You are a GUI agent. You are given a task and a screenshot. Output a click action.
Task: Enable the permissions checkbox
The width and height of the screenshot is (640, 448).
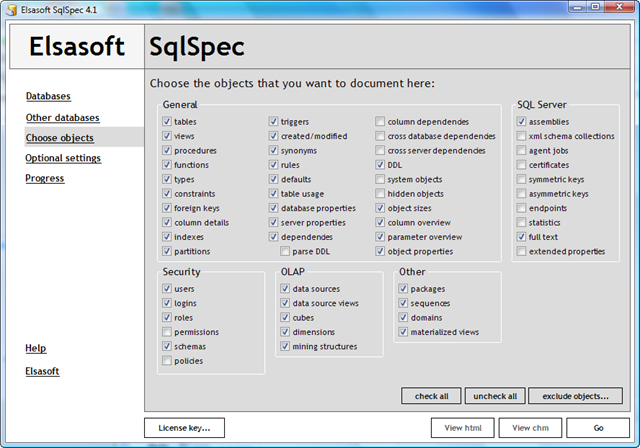(x=167, y=332)
